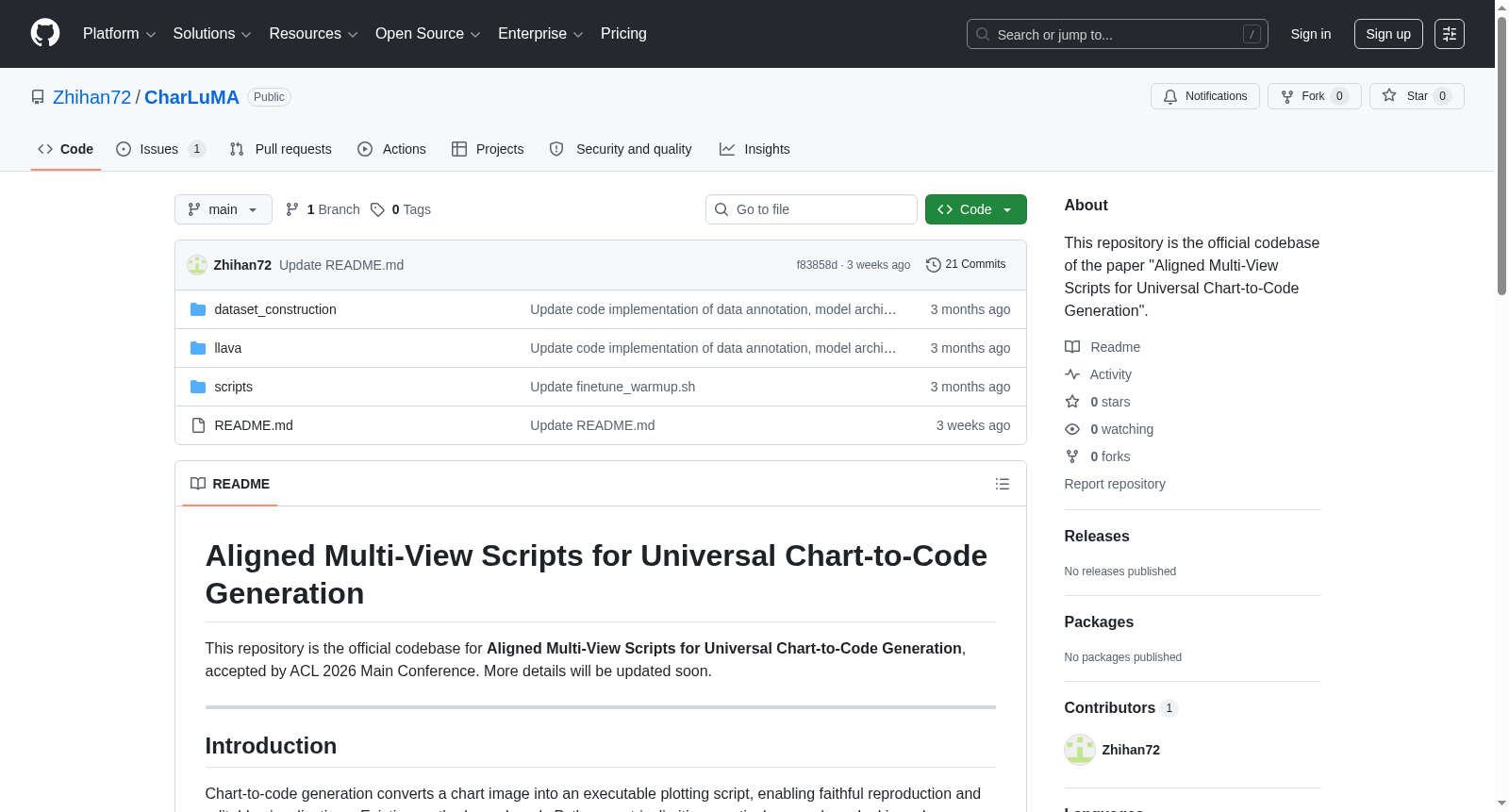Open the dataset_construction folder

coord(275,309)
